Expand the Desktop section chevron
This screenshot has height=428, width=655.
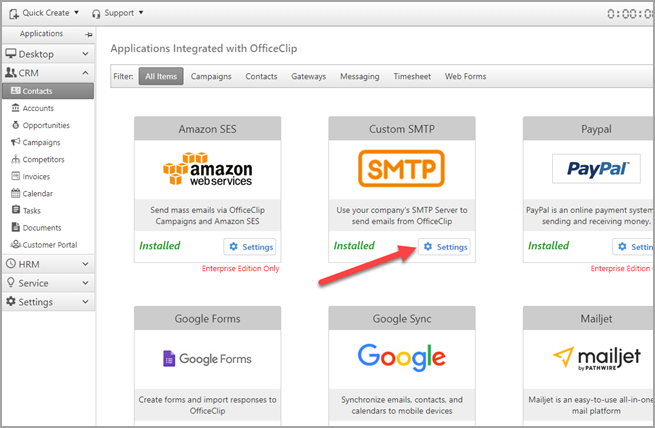click(x=85, y=54)
